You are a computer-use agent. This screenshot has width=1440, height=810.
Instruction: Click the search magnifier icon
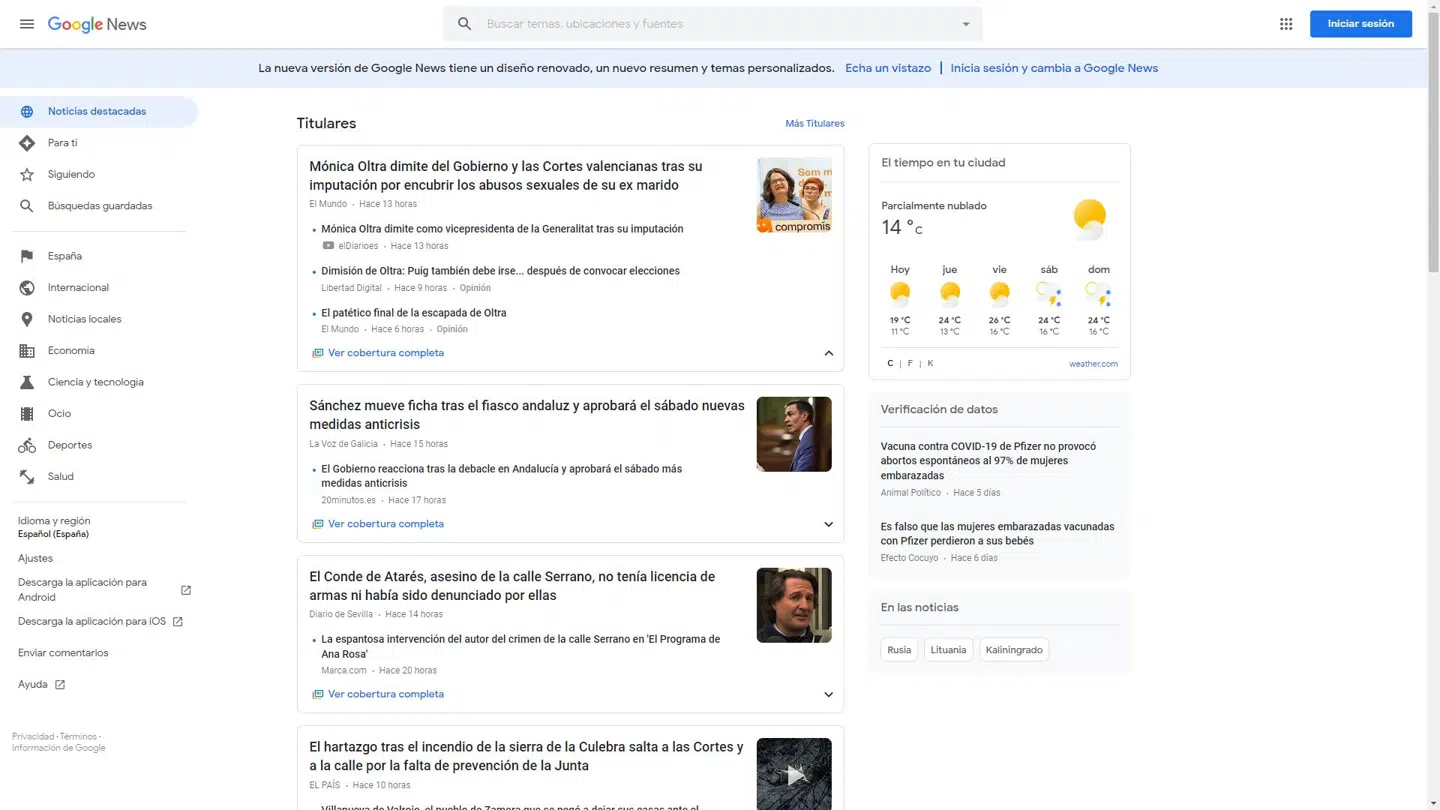click(x=464, y=23)
